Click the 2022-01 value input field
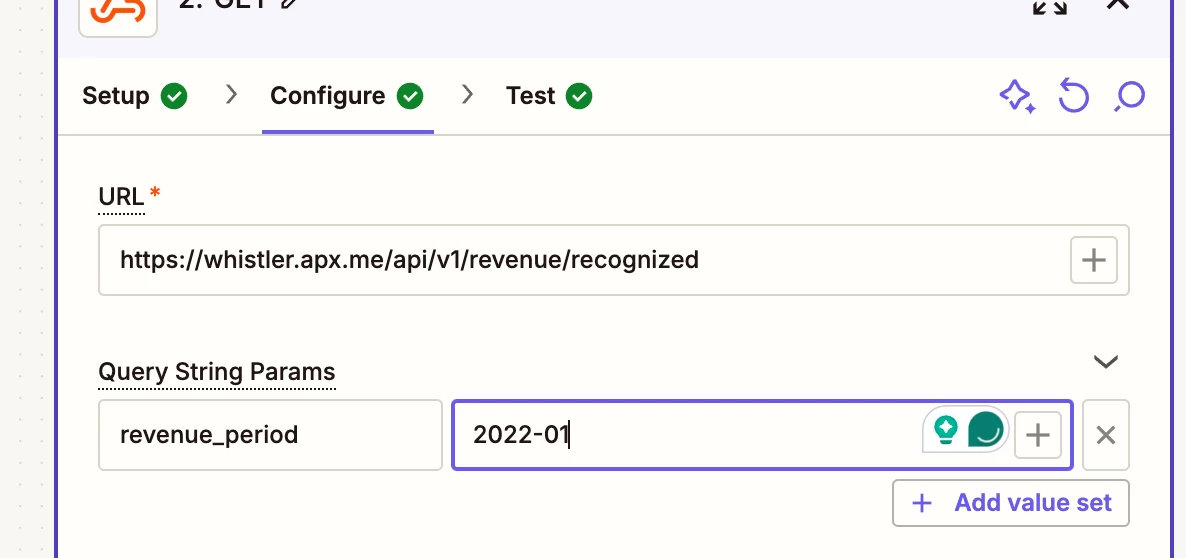 [762, 435]
